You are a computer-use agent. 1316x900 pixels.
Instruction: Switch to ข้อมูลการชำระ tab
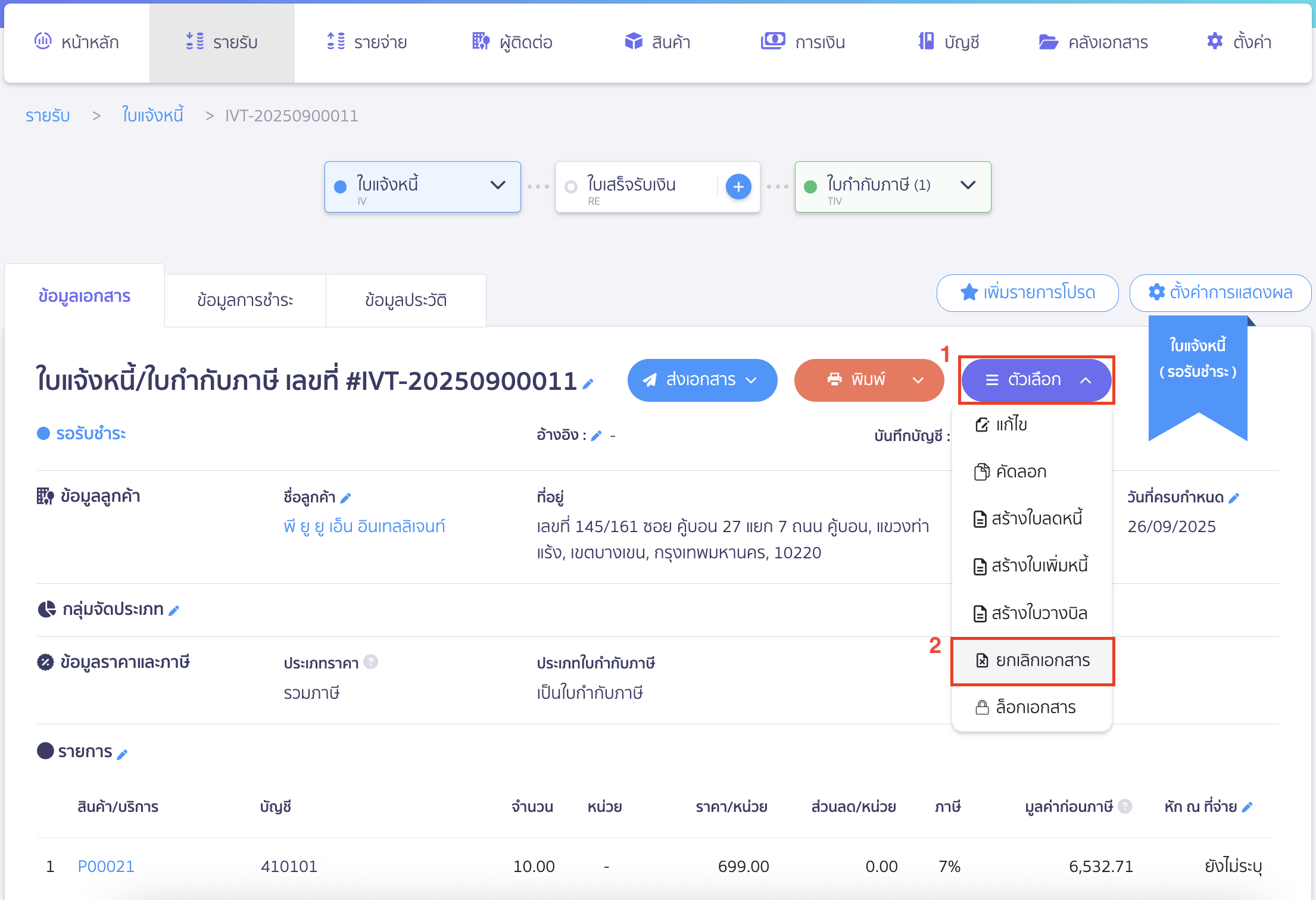[x=245, y=300]
